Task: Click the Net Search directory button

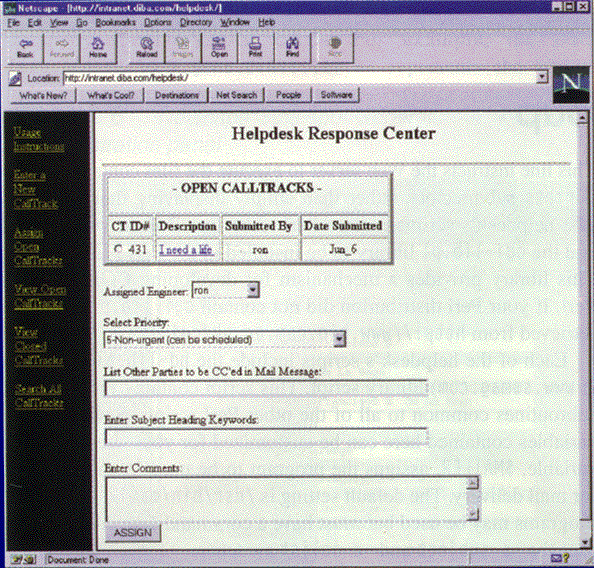Action: pos(236,95)
